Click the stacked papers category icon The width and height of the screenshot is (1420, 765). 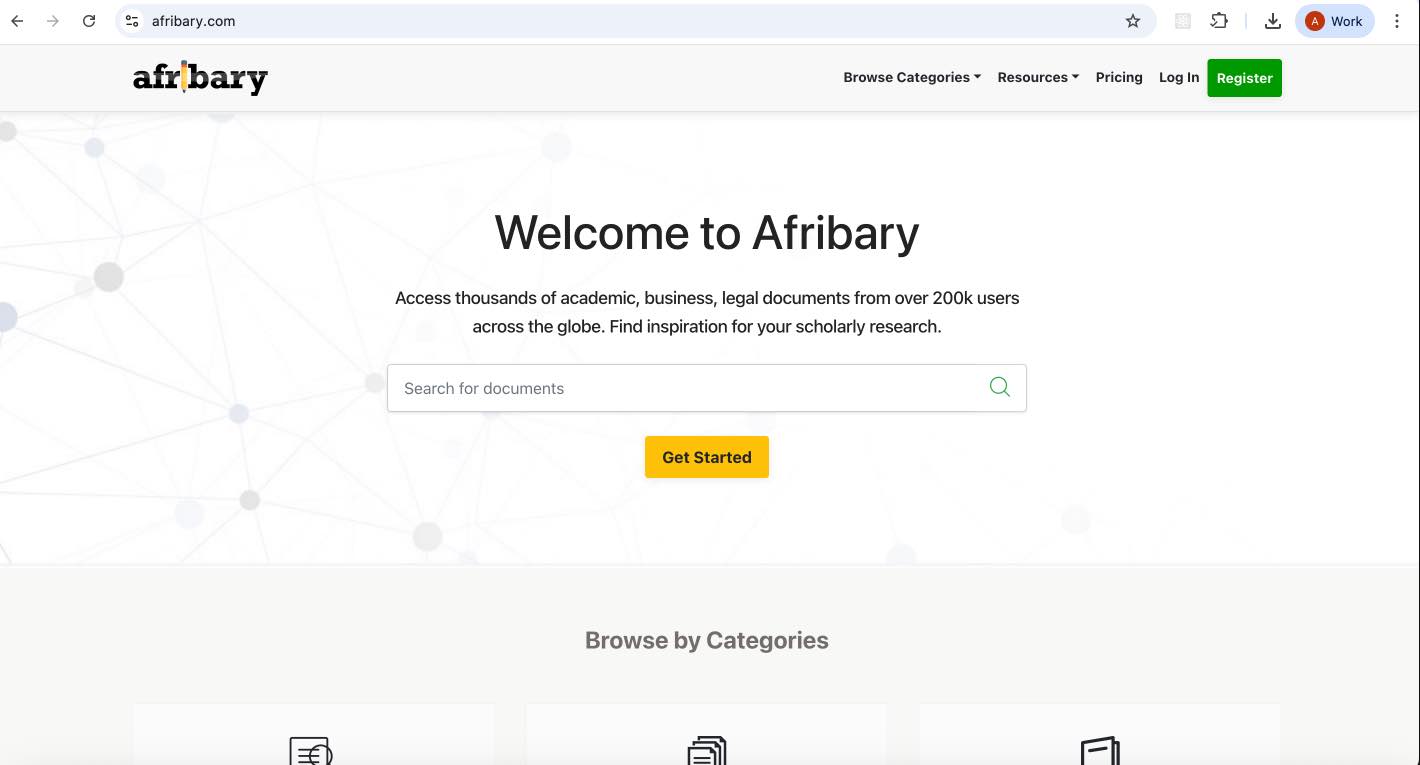(x=707, y=751)
